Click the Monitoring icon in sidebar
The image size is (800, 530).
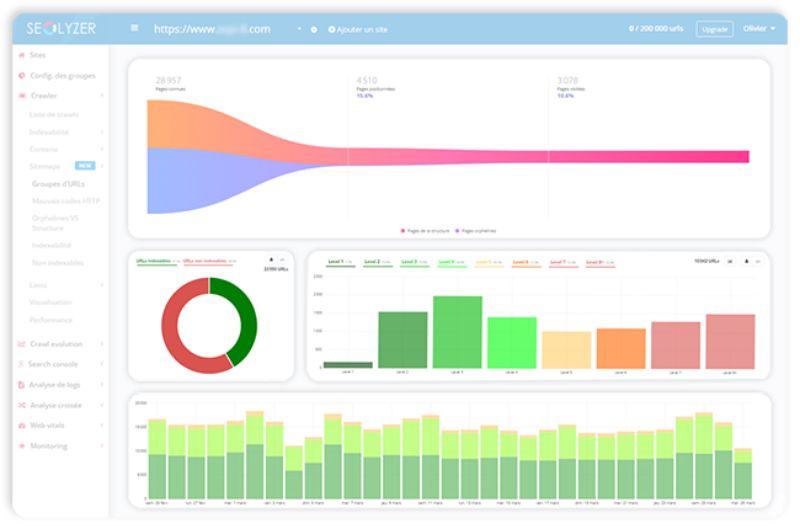pos(21,446)
